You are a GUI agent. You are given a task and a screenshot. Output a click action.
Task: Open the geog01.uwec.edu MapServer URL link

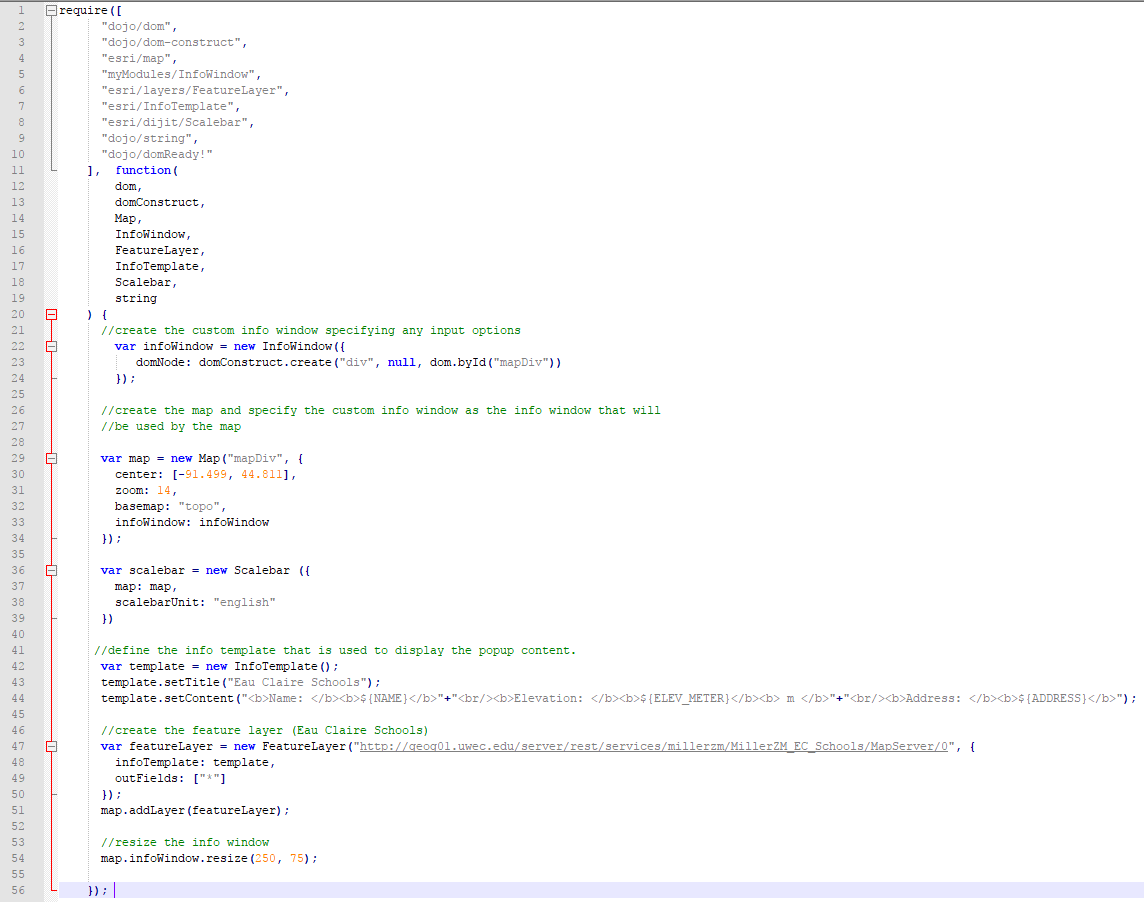coord(654,747)
